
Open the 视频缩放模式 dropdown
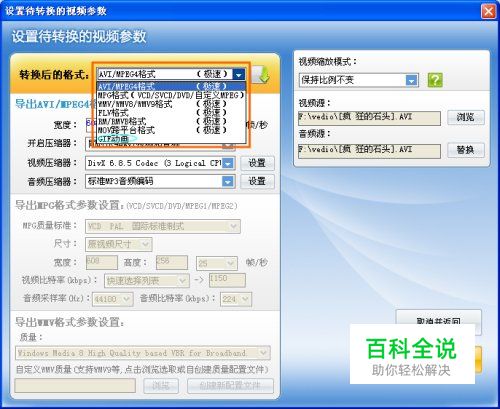(358, 80)
